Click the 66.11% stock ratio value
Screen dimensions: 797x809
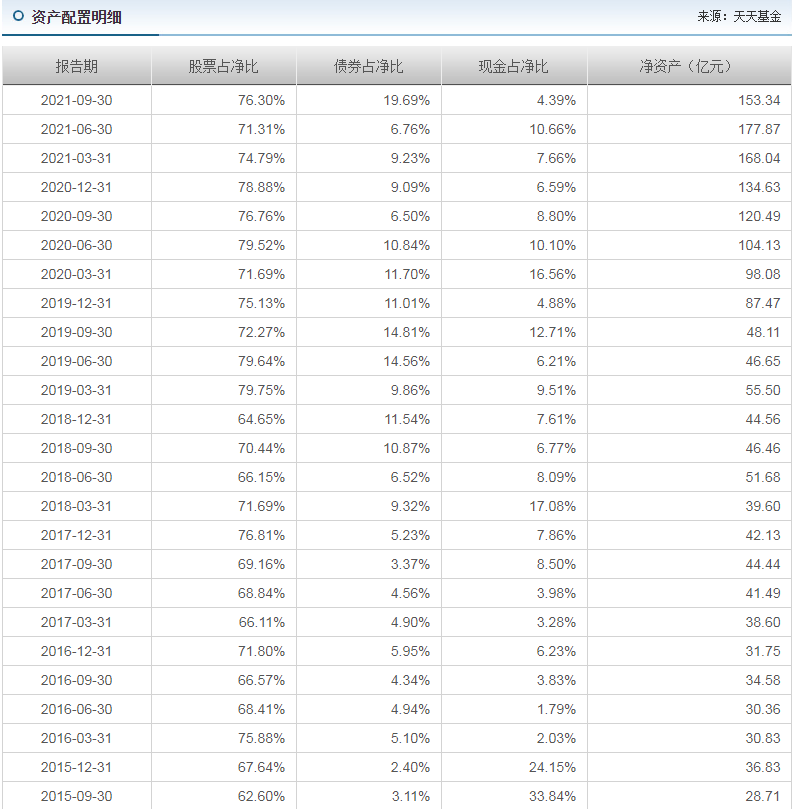coord(262,622)
